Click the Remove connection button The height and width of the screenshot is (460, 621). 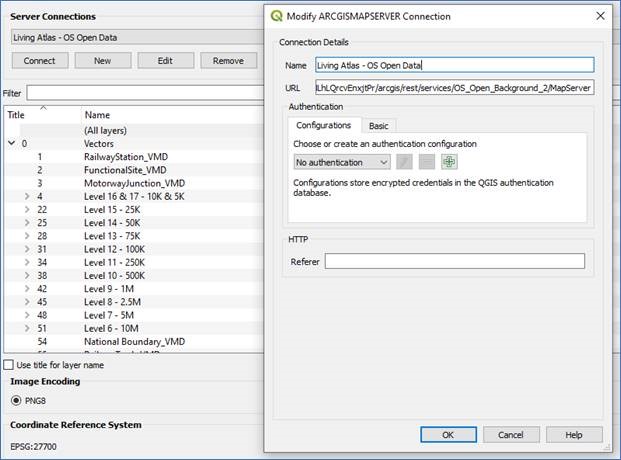tap(228, 61)
